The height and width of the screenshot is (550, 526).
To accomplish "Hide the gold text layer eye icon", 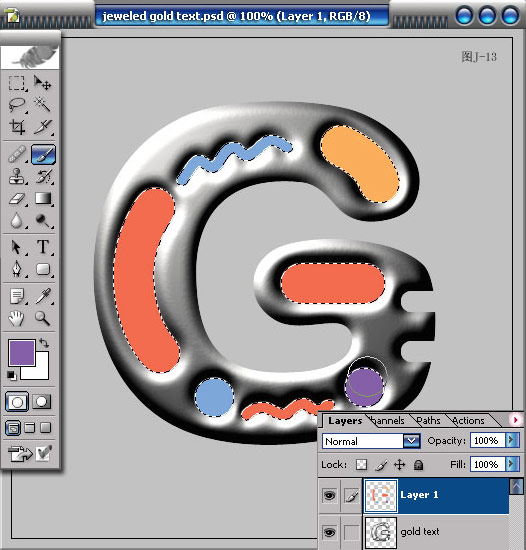I will pyautogui.click(x=329, y=532).
